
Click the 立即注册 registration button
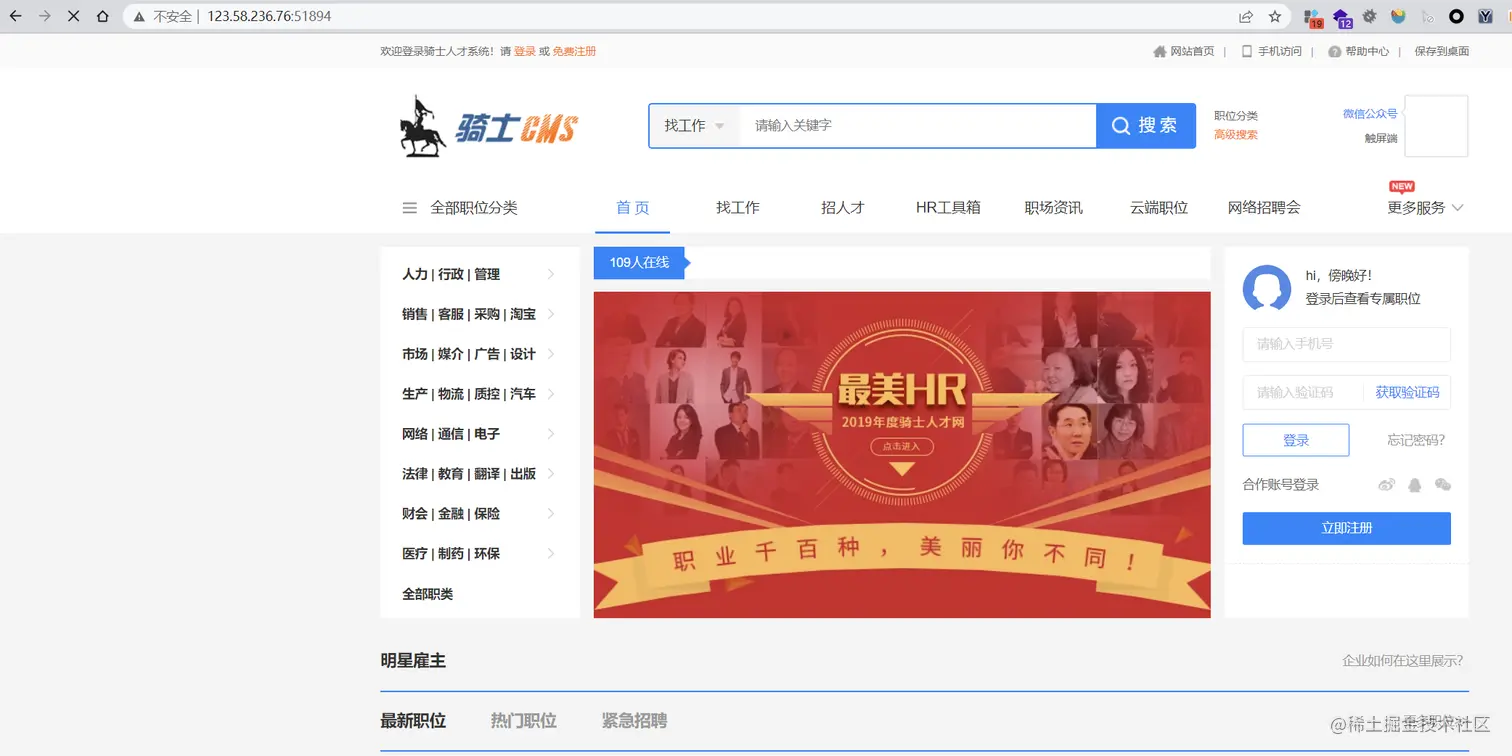[1346, 528]
